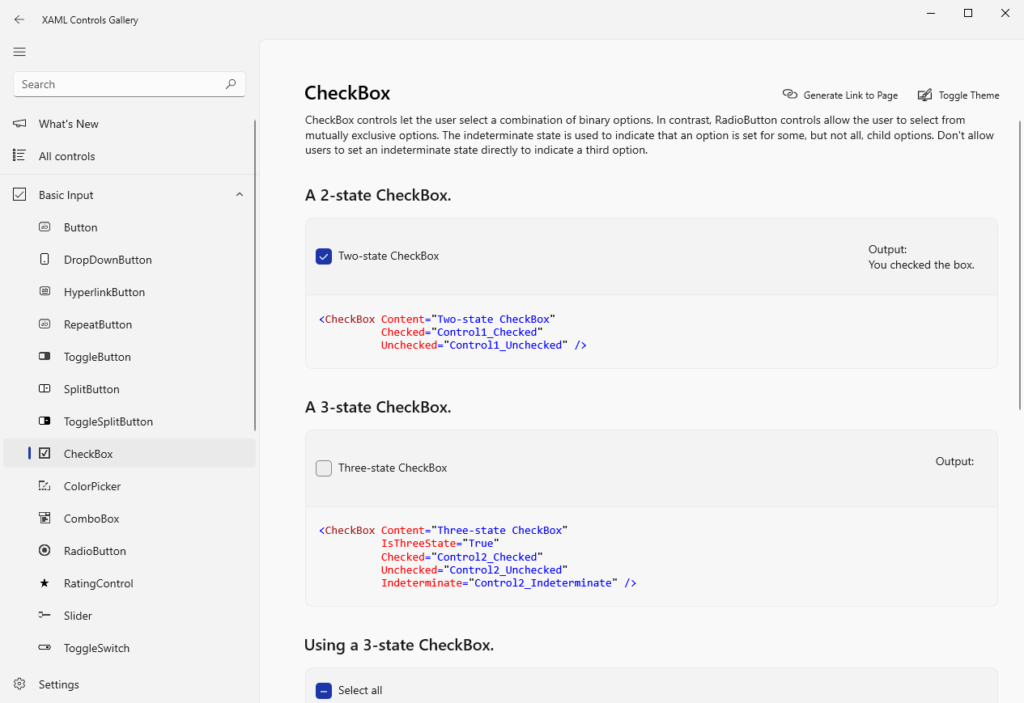Click Generate Link to Page

pyautogui.click(x=840, y=95)
